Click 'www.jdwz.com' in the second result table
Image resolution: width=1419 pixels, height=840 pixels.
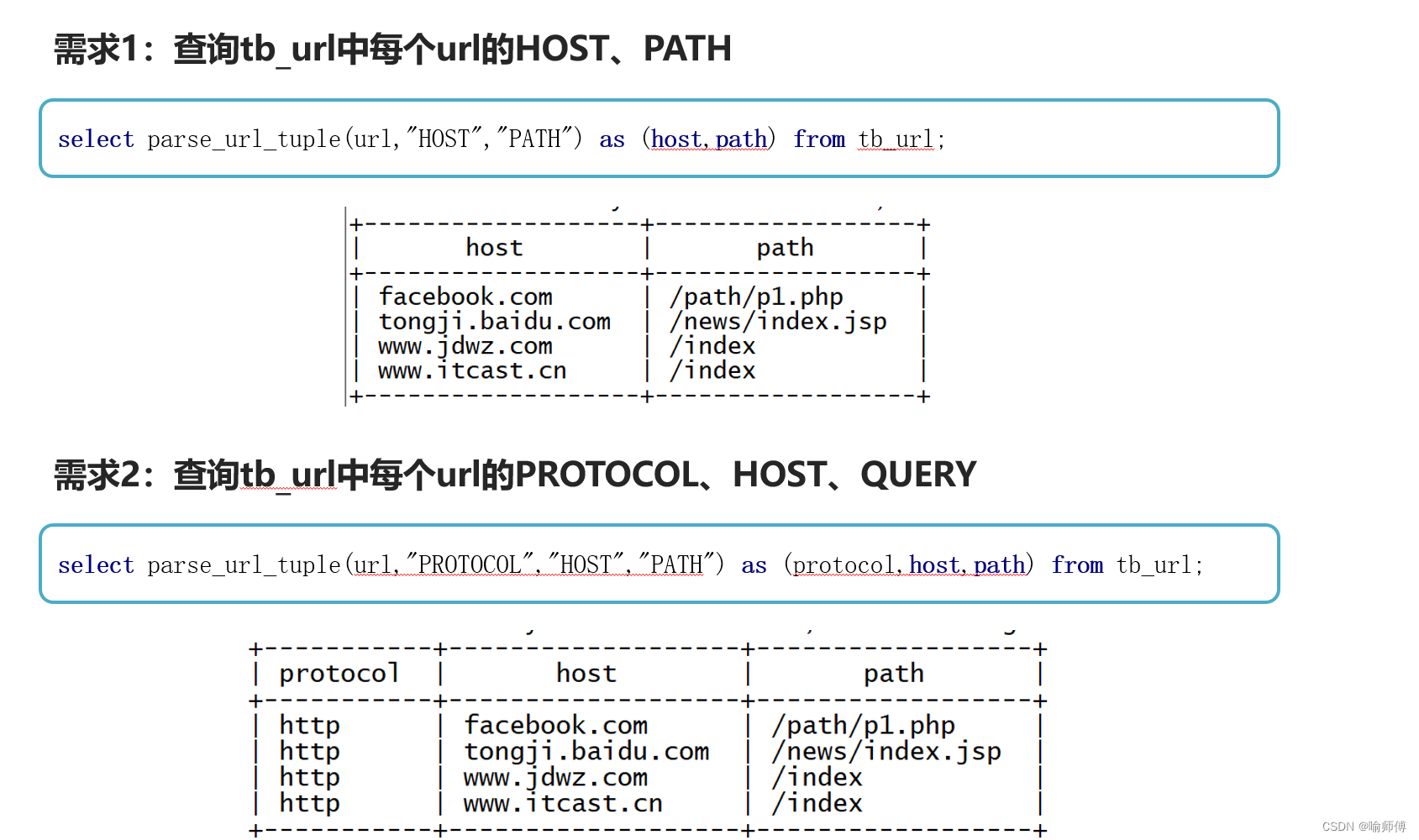(555, 777)
